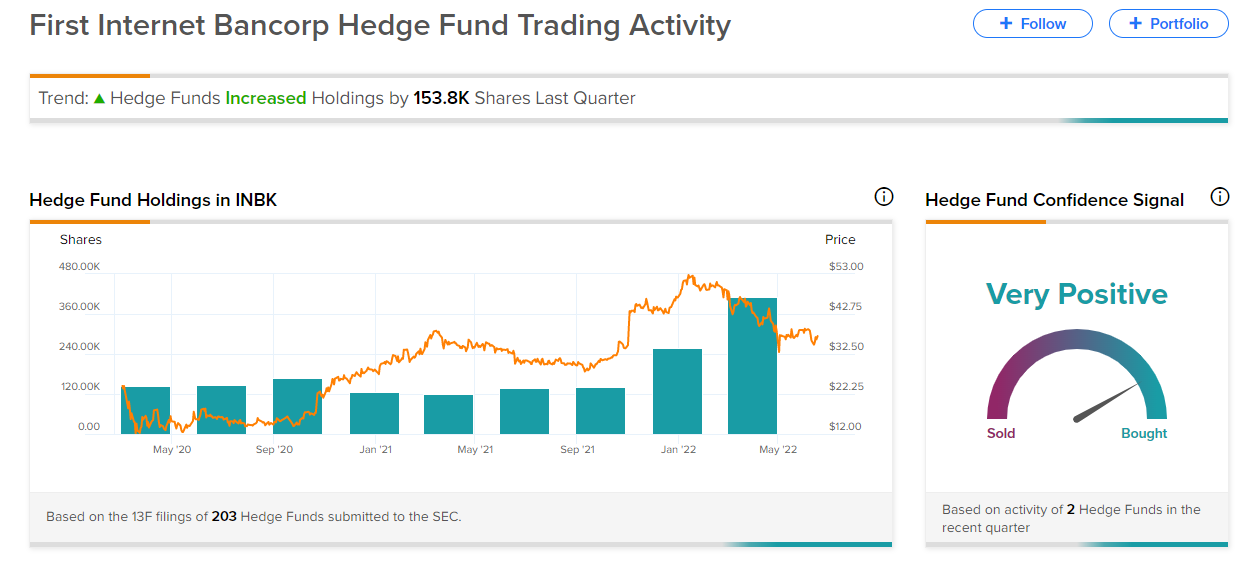Click the 'Shares' axis title
Image resolution: width=1251 pixels, height=582 pixels.
click(x=81, y=239)
